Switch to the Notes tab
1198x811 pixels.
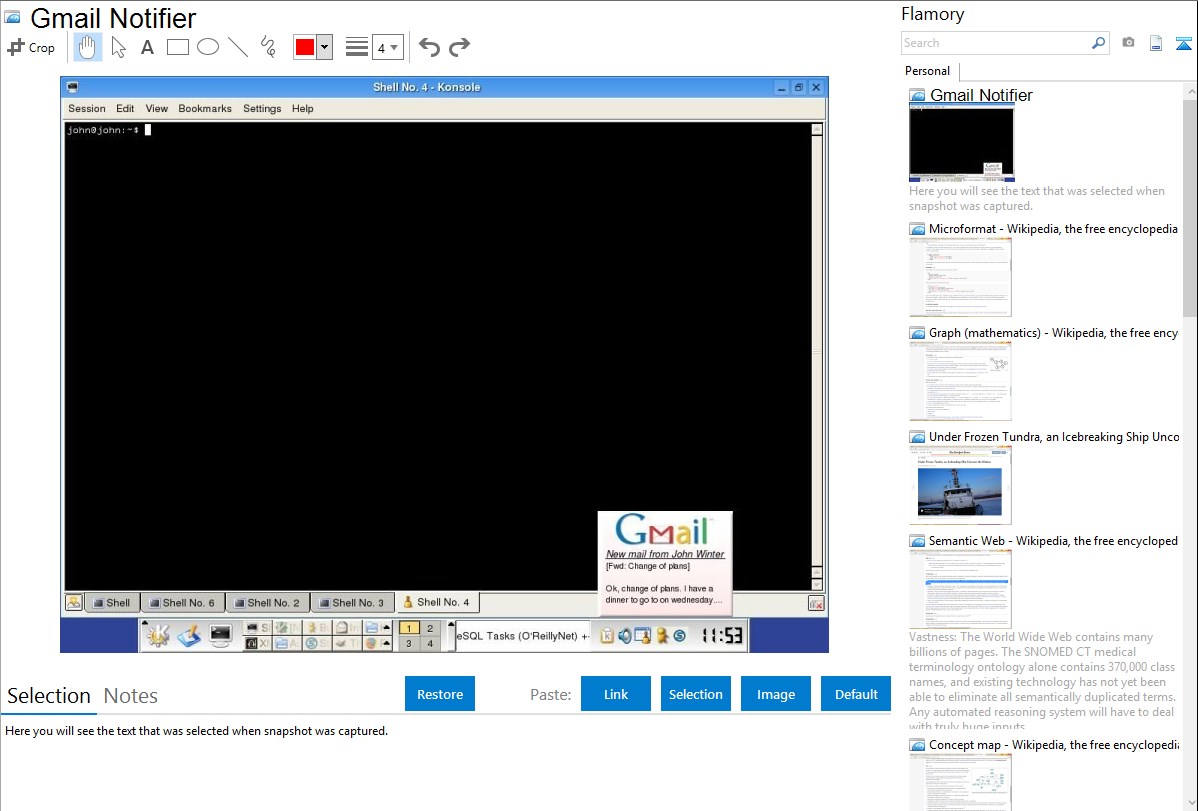click(131, 696)
